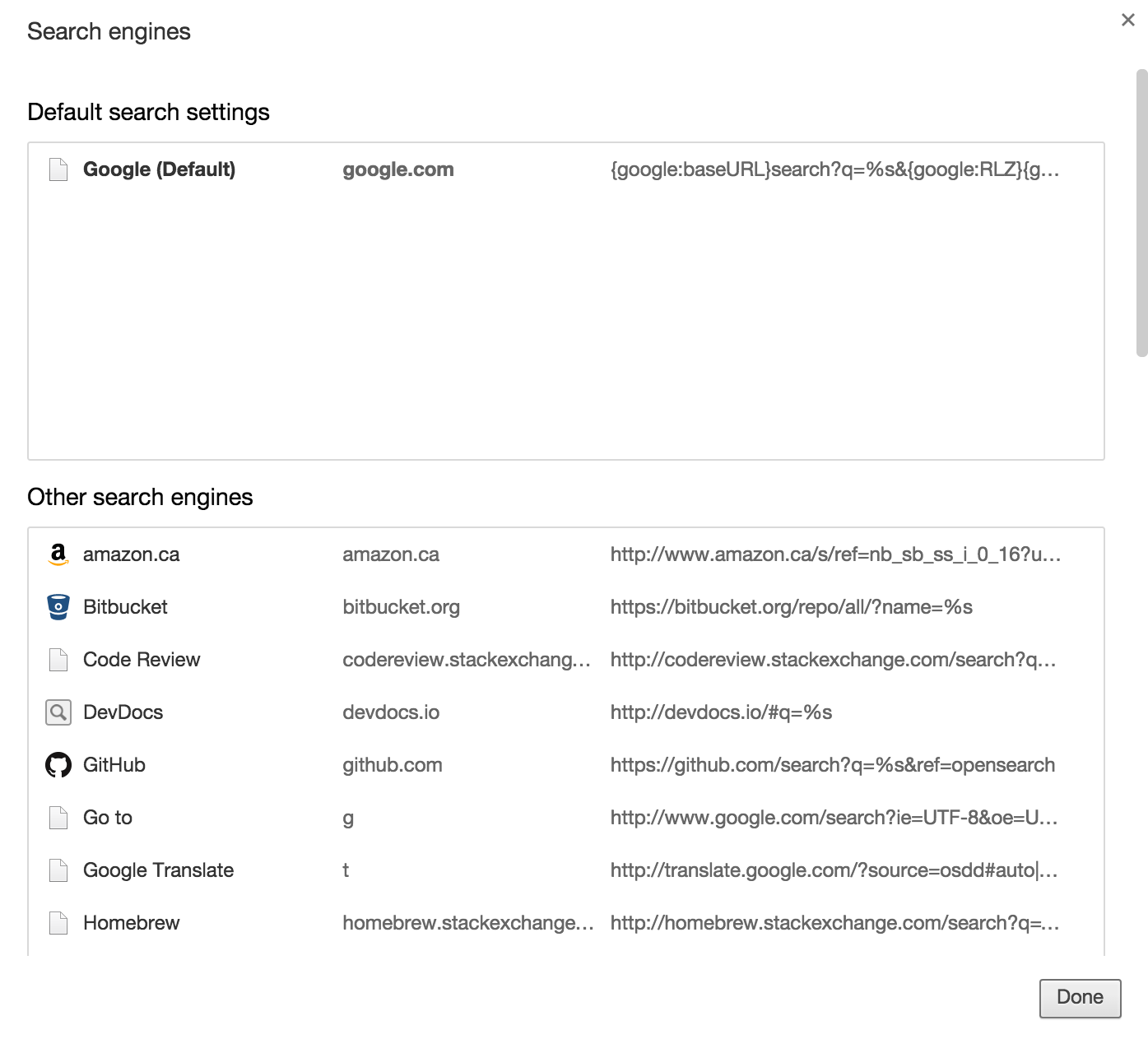Select the Homebrew engine name
This screenshot has width=1148, height=1039.
(x=131, y=923)
